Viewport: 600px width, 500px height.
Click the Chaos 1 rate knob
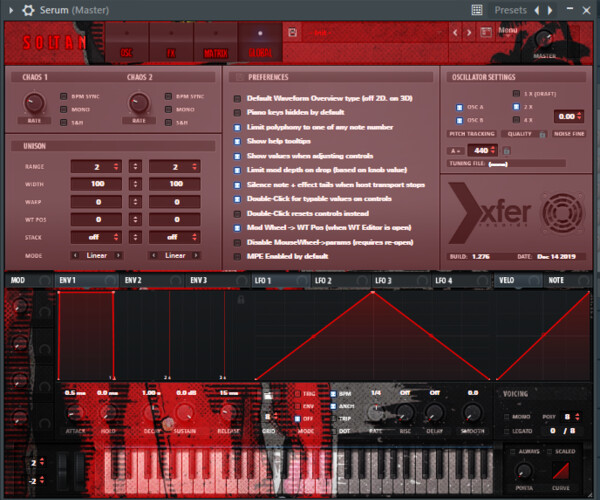click(x=34, y=103)
